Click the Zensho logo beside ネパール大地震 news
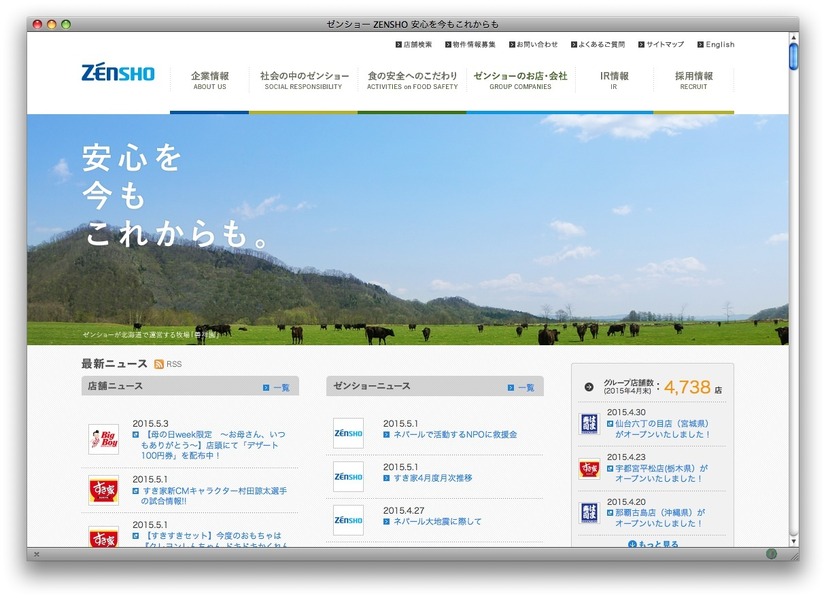Screen dimensions: 826x598 tap(348, 520)
